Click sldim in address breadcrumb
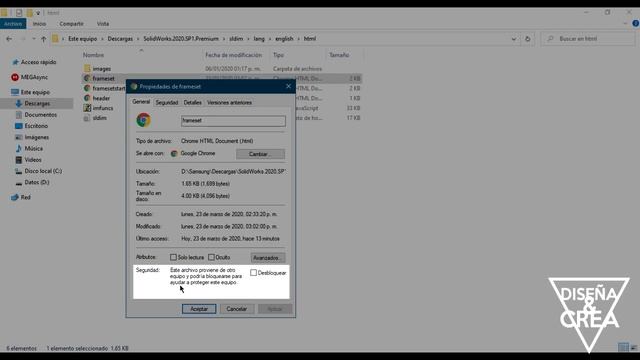The width and height of the screenshot is (640, 360). tap(236, 39)
